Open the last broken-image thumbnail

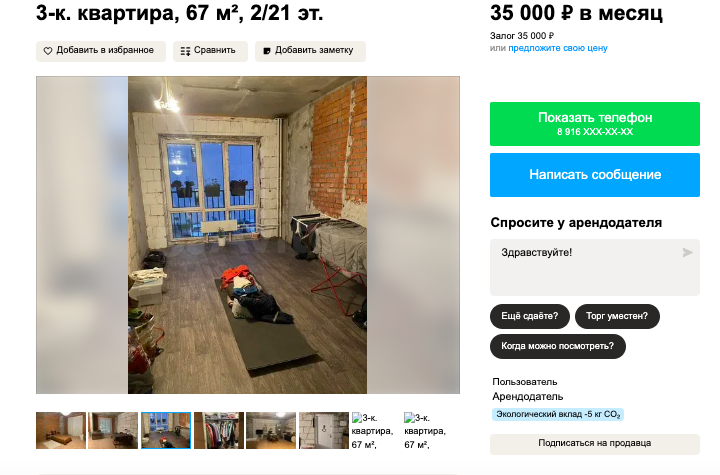pos(425,431)
